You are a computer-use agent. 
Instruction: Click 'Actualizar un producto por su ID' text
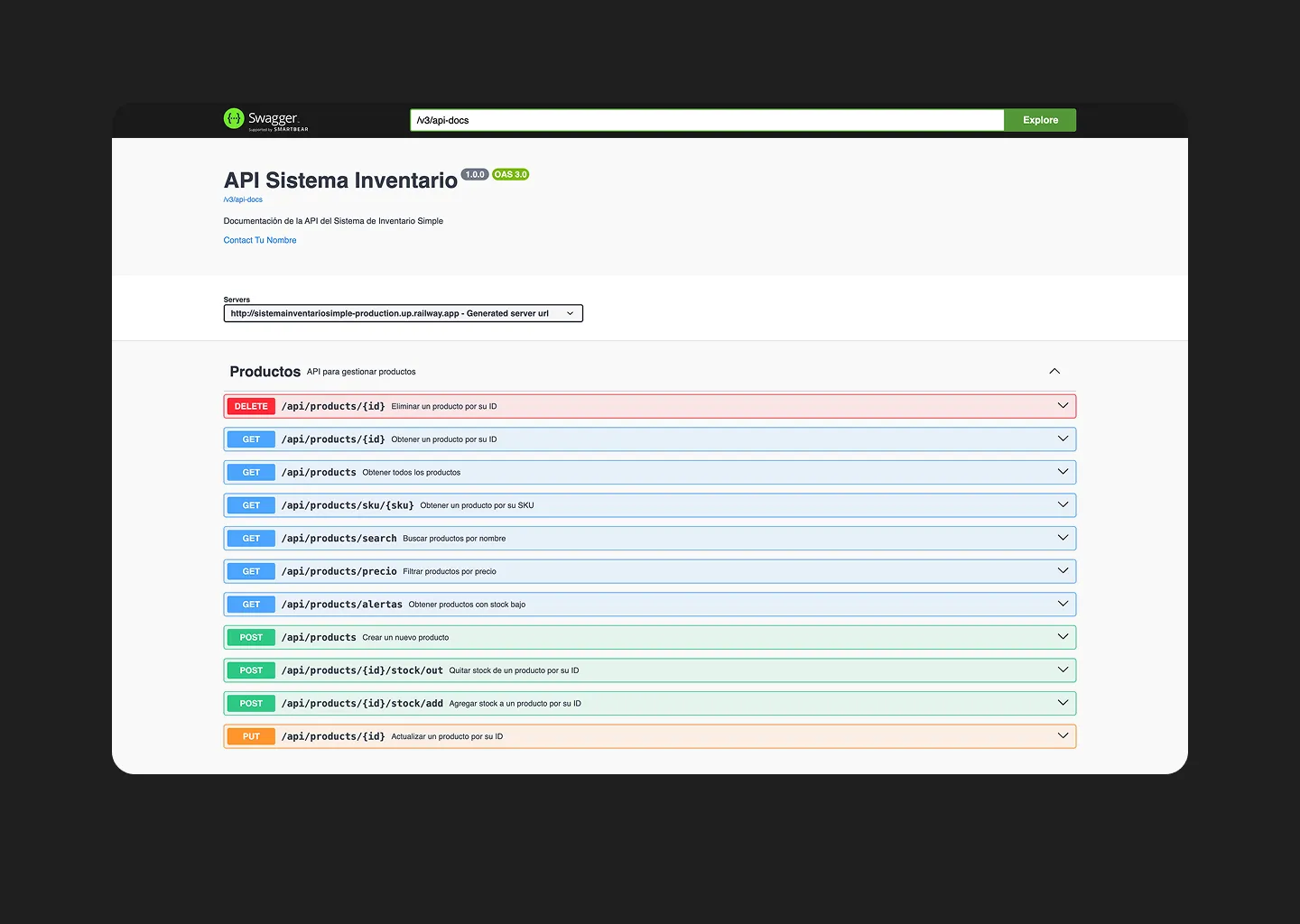[447, 737]
